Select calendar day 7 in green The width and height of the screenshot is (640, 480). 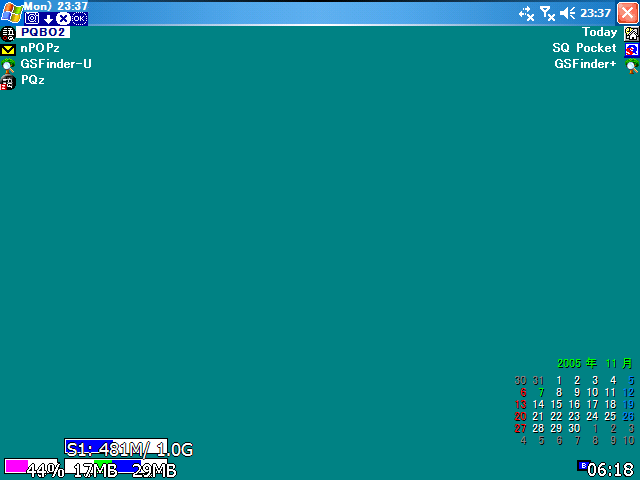click(x=541, y=393)
